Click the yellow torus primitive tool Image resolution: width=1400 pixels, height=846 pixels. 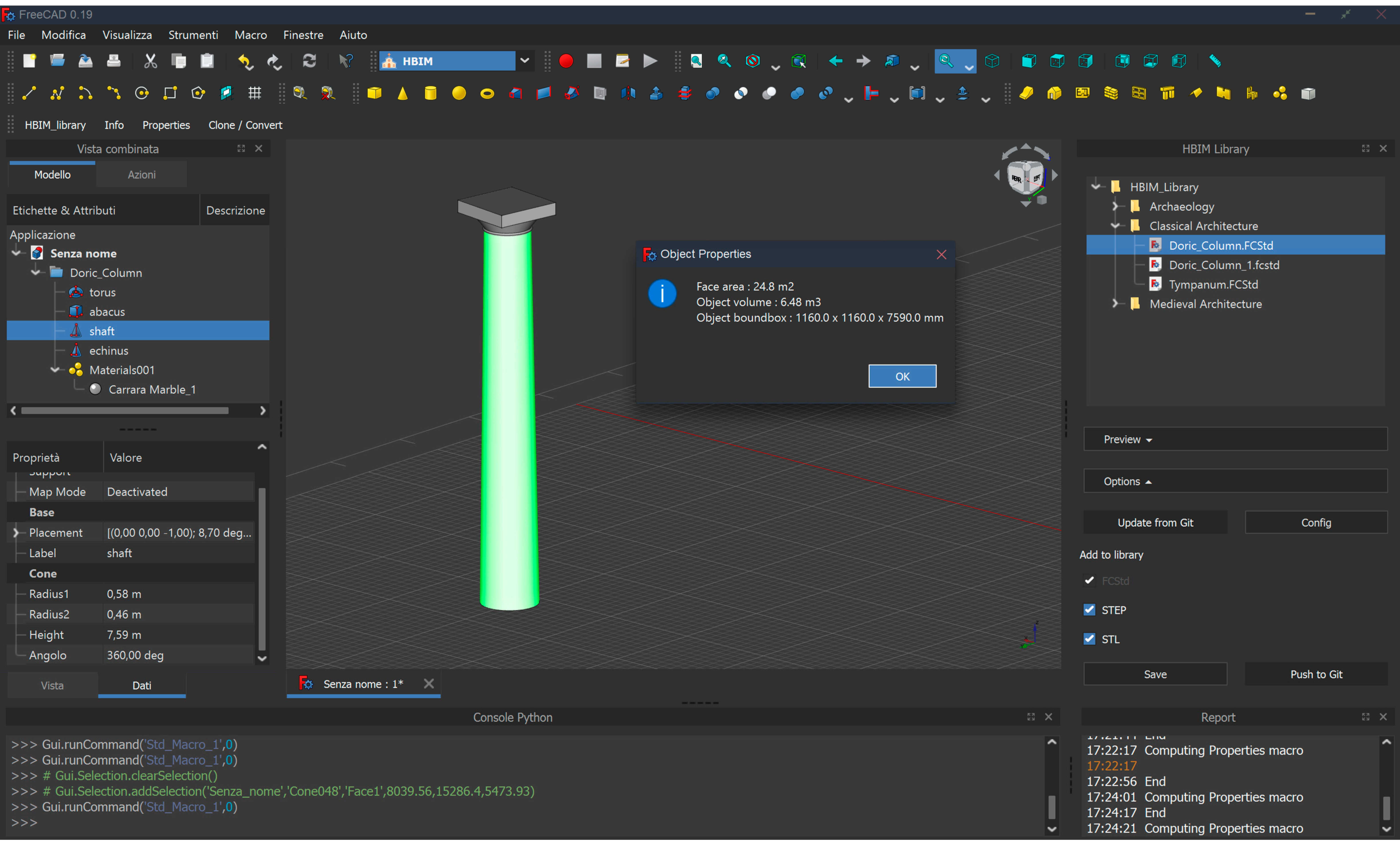pyautogui.click(x=487, y=93)
